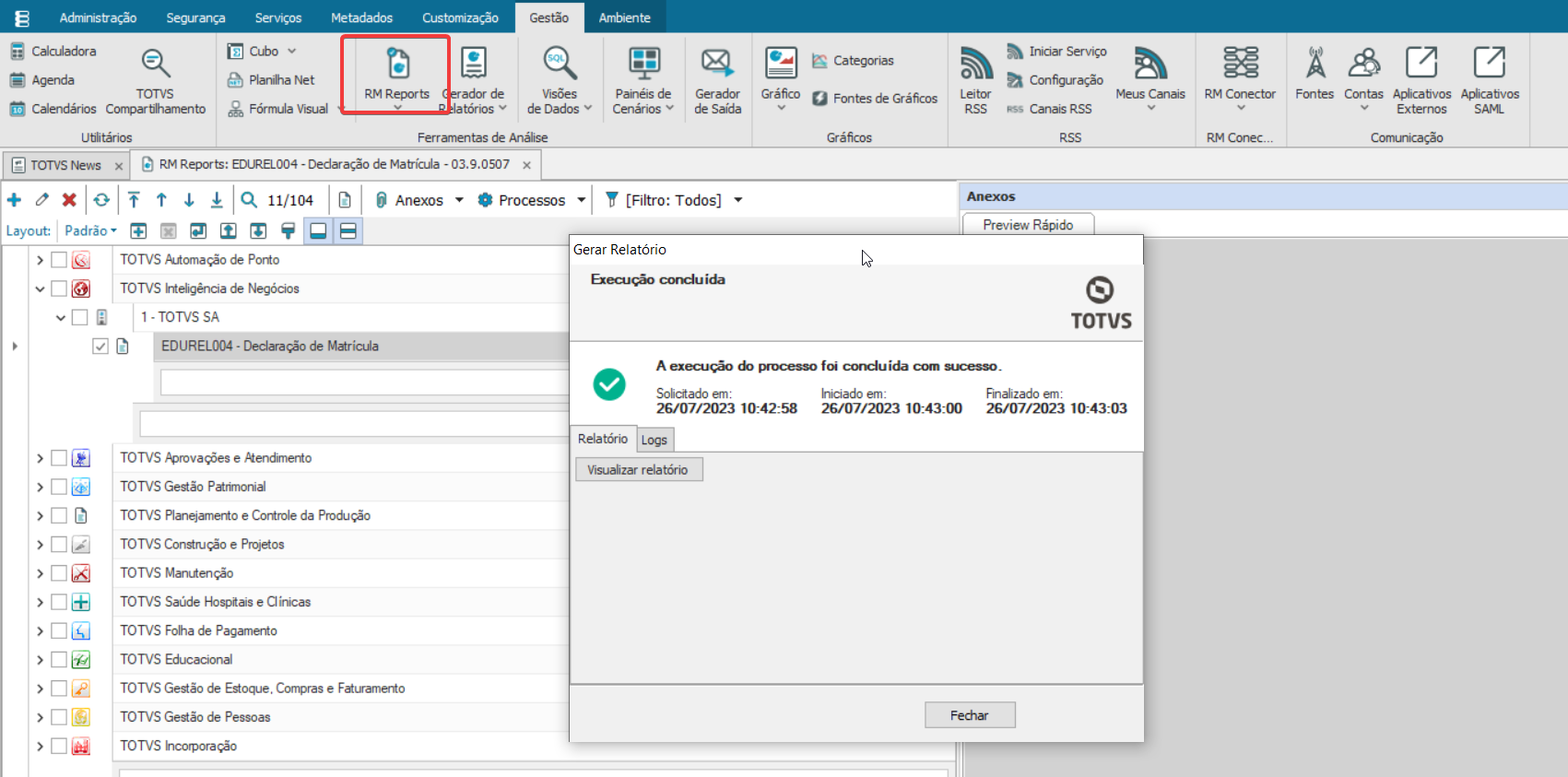Image resolution: width=1568 pixels, height=777 pixels.
Task: Switch to the TOTVS News tab
Action: point(65,166)
